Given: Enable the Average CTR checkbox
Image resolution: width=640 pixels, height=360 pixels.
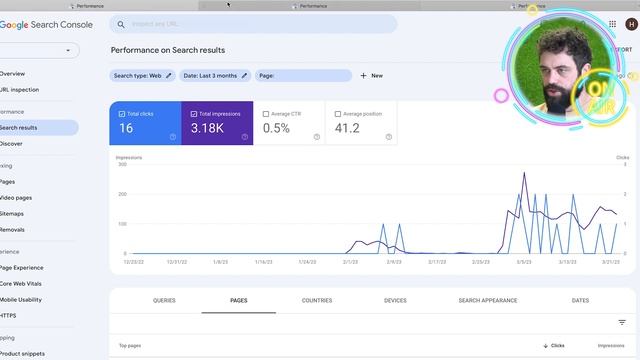Looking at the screenshot, I should [266, 114].
